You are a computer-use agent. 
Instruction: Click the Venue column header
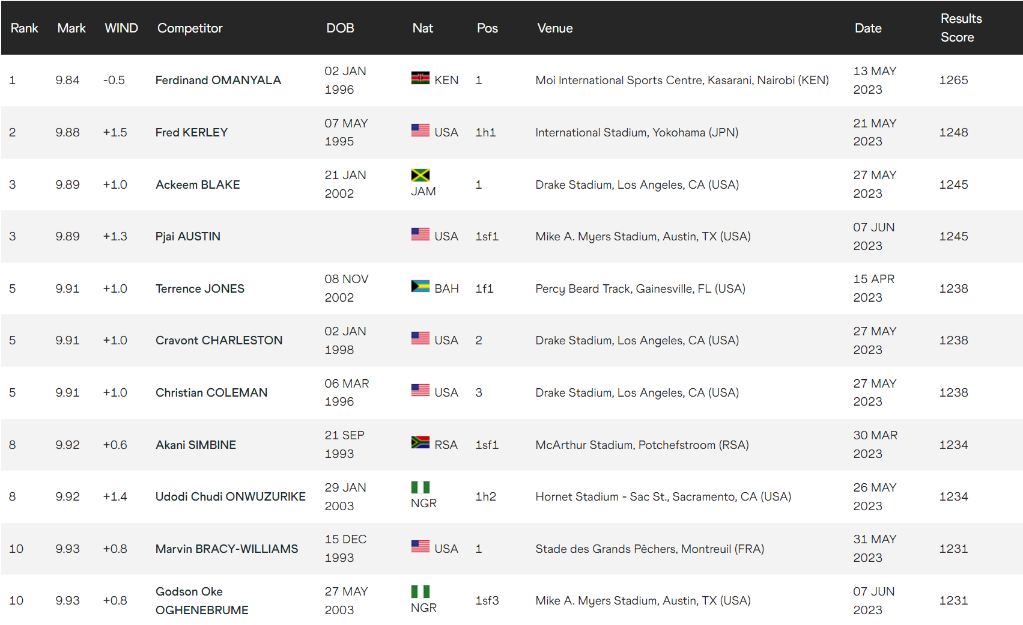(x=555, y=28)
